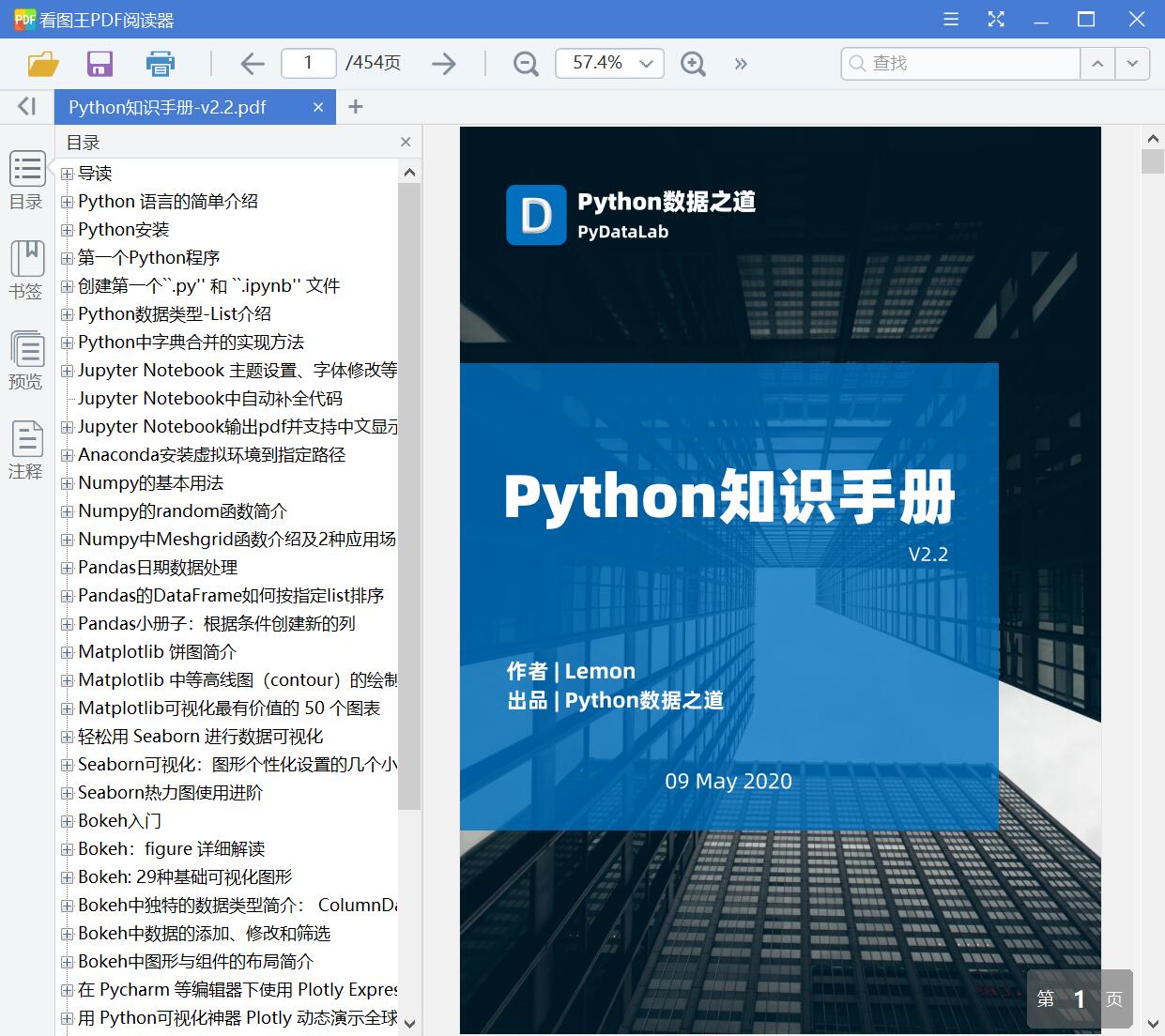The height and width of the screenshot is (1036, 1165).
Task: Open a PDF file with the folder icon
Action: pos(42,63)
